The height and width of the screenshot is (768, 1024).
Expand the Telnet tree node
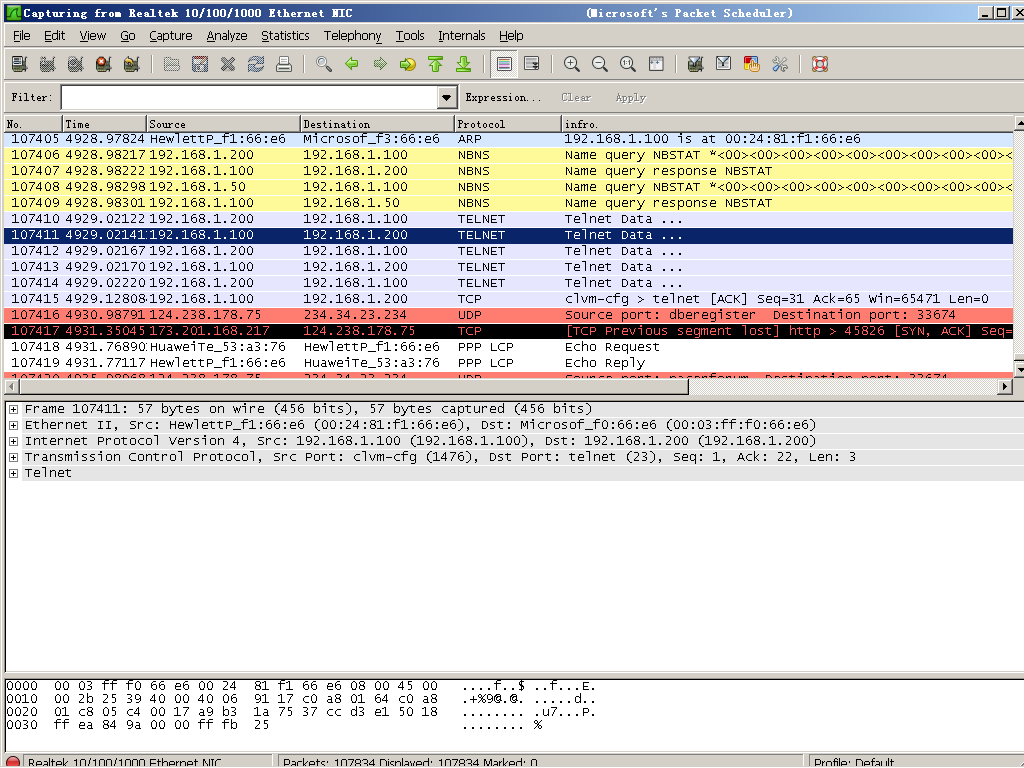(x=13, y=473)
